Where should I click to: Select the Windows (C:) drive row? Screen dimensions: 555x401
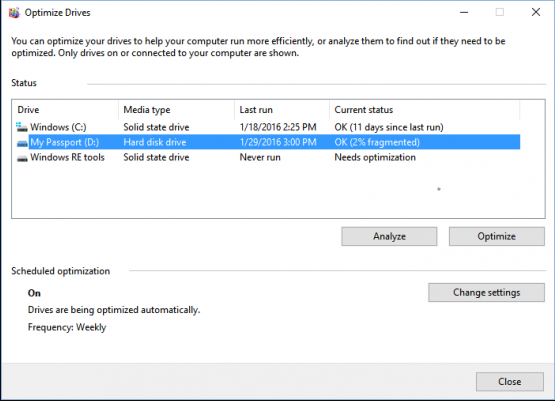tap(266, 127)
